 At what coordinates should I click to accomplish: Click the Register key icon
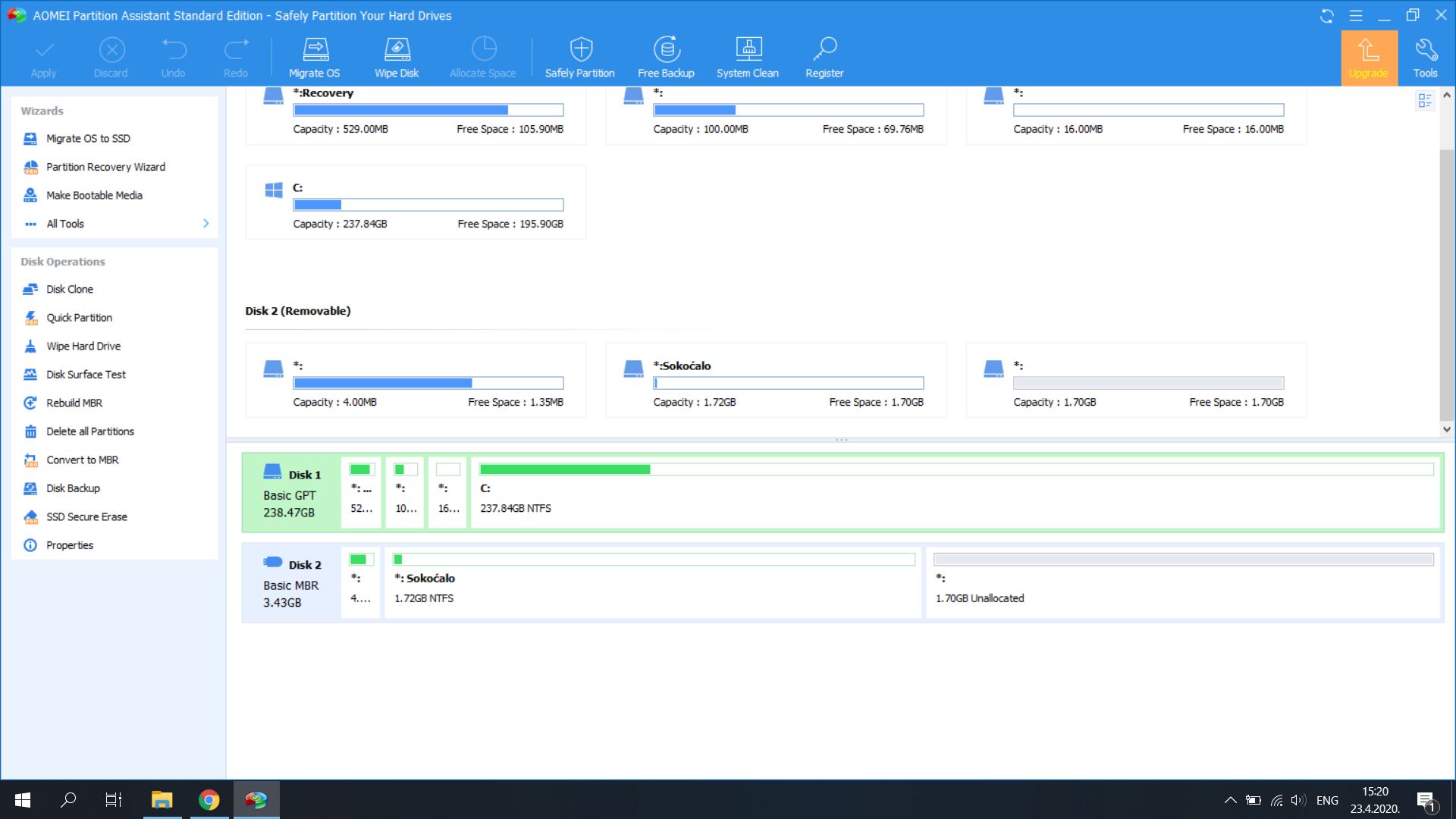pyautogui.click(x=824, y=49)
